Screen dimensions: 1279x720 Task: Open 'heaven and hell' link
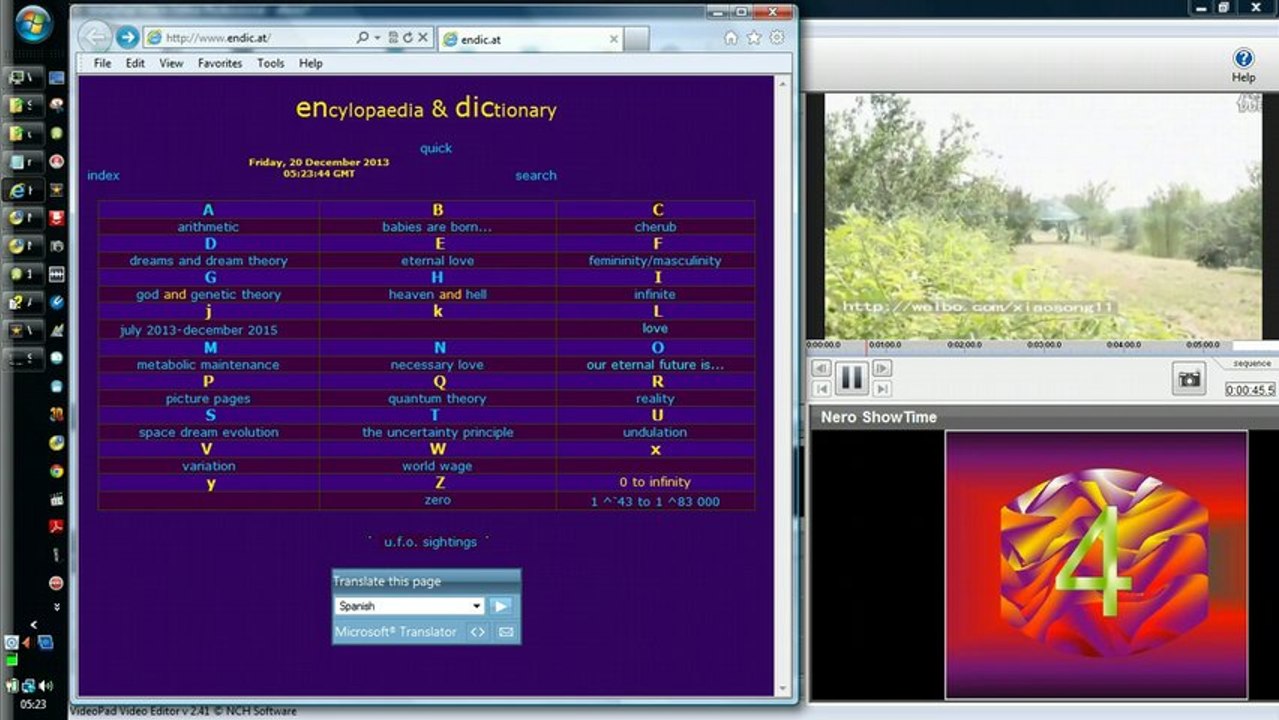click(x=437, y=295)
